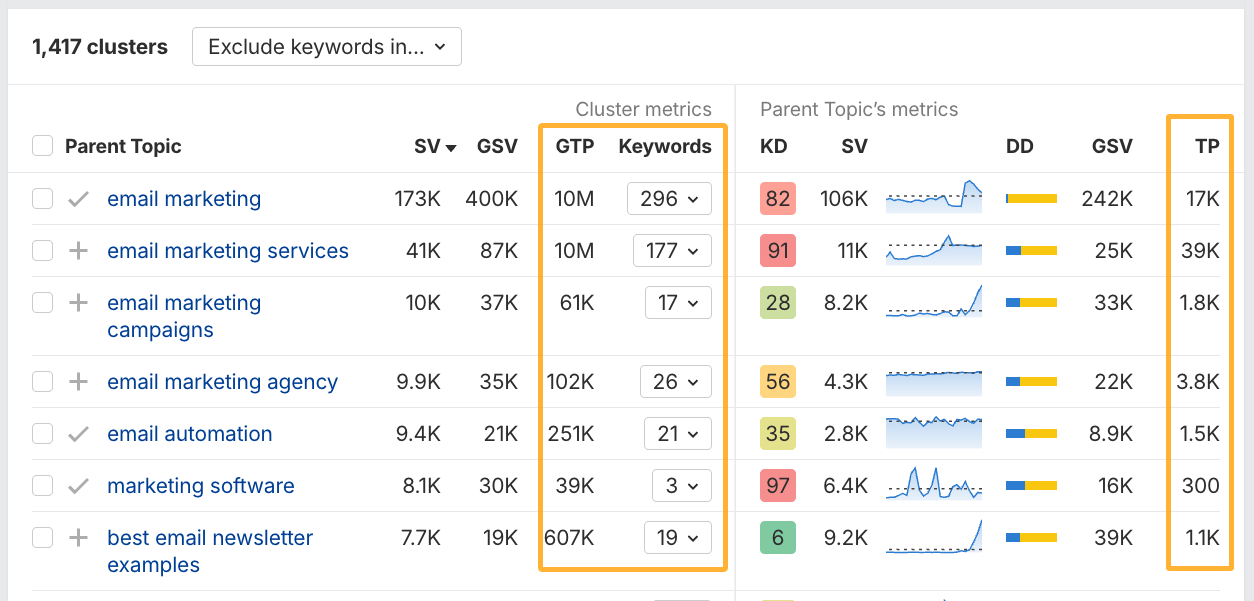The width and height of the screenshot is (1254, 601).
Task: Check the row checkbox for email marketing
Action: point(42,199)
